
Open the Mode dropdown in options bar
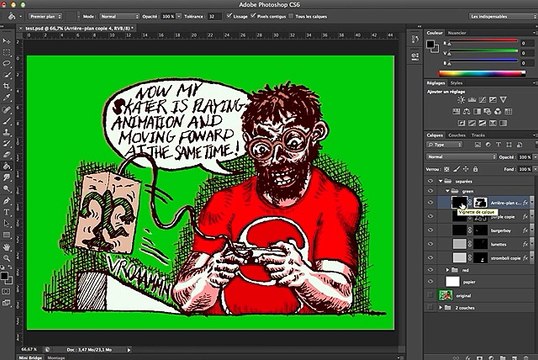(119, 16)
